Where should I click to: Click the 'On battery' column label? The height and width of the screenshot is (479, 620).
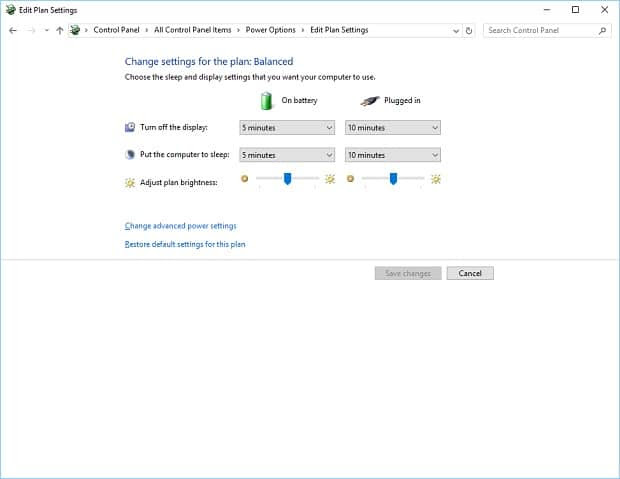click(x=299, y=100)
